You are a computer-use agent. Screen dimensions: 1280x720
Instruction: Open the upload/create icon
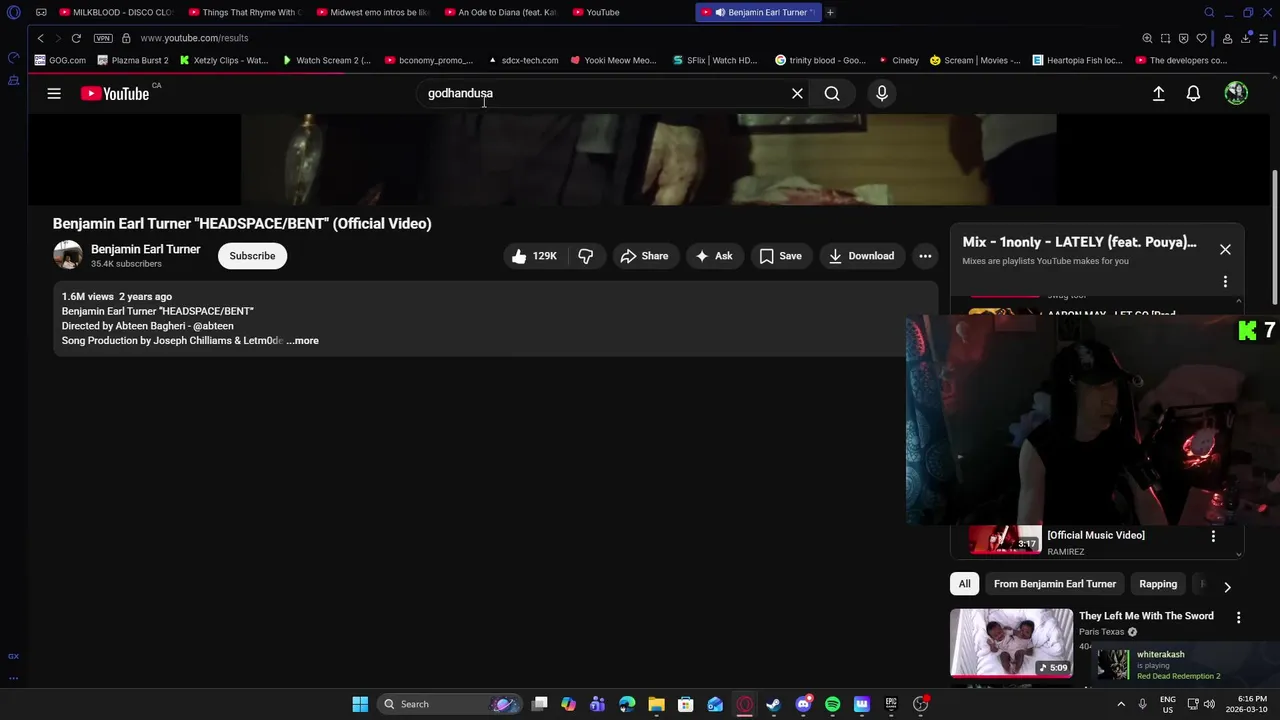[x=1158, y=93]
